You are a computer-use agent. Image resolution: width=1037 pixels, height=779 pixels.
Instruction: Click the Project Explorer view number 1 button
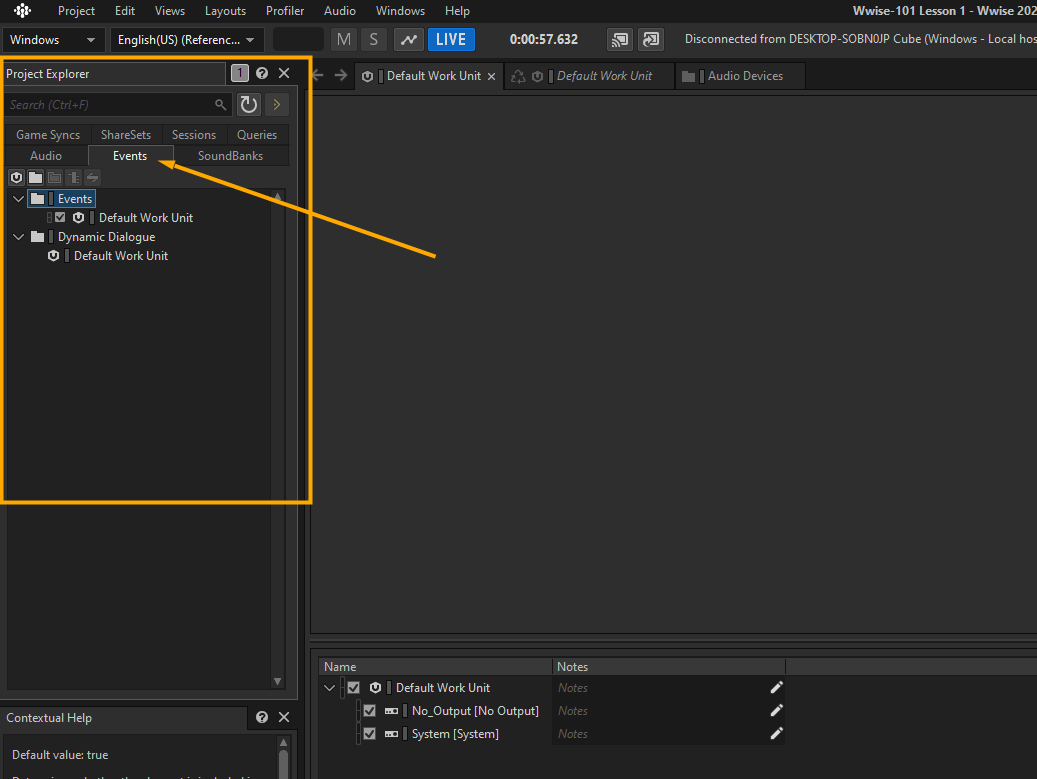[239, 73]
